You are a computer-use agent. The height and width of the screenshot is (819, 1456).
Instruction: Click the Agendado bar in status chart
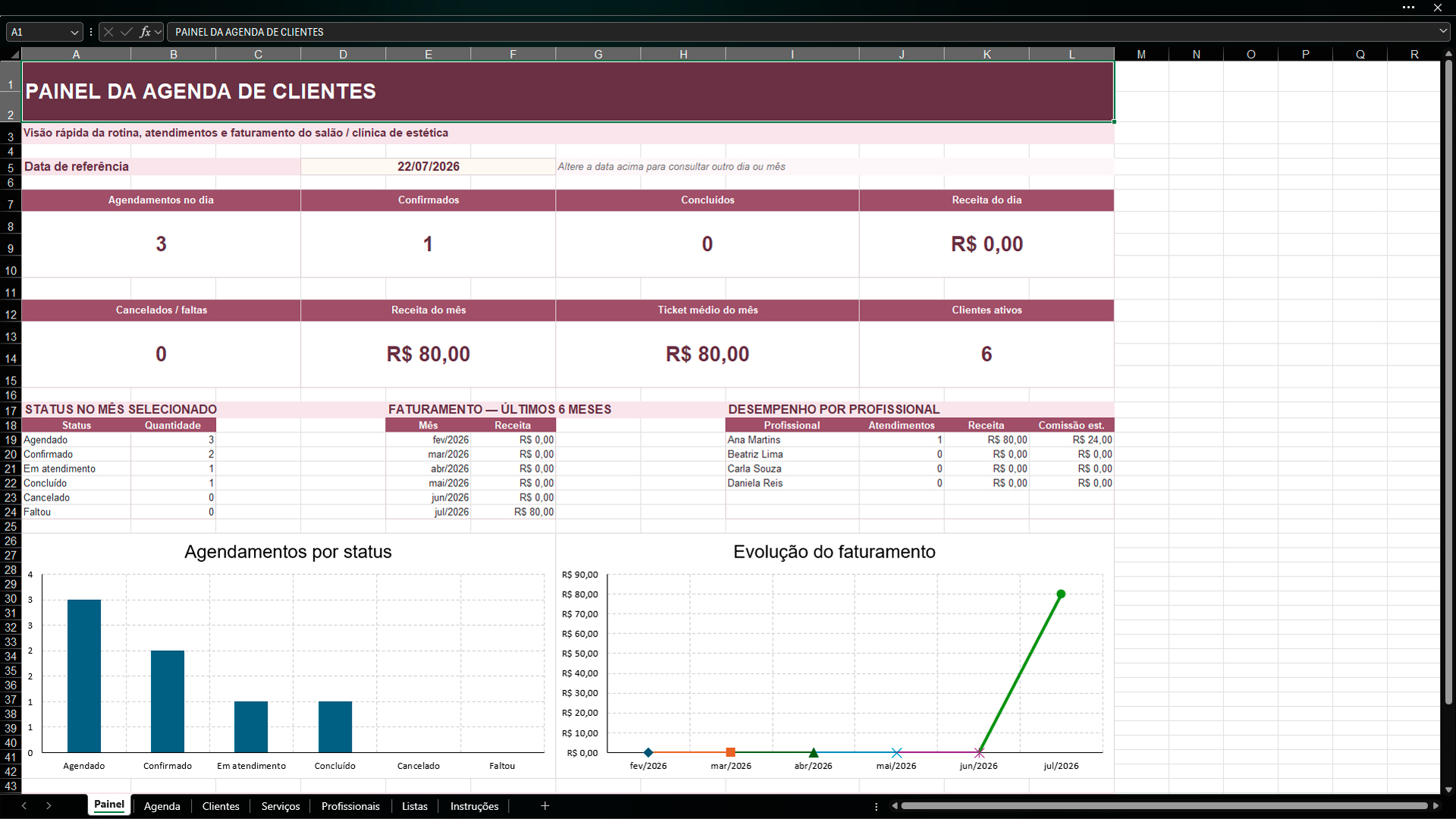84,676
